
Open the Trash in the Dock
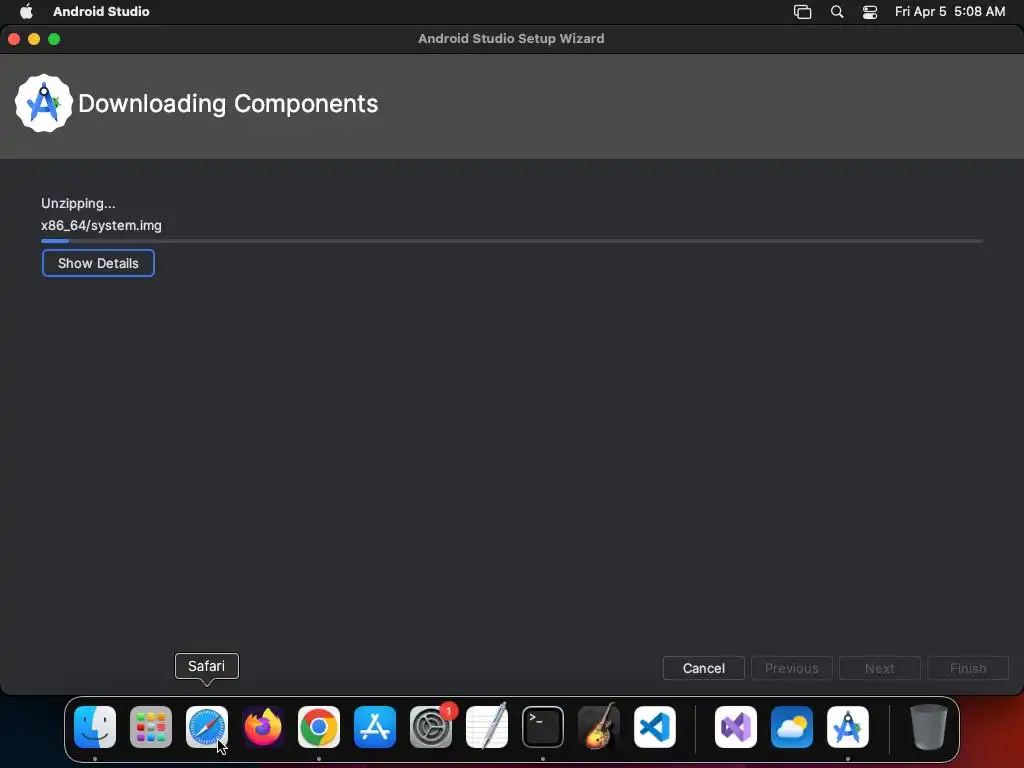929,727
